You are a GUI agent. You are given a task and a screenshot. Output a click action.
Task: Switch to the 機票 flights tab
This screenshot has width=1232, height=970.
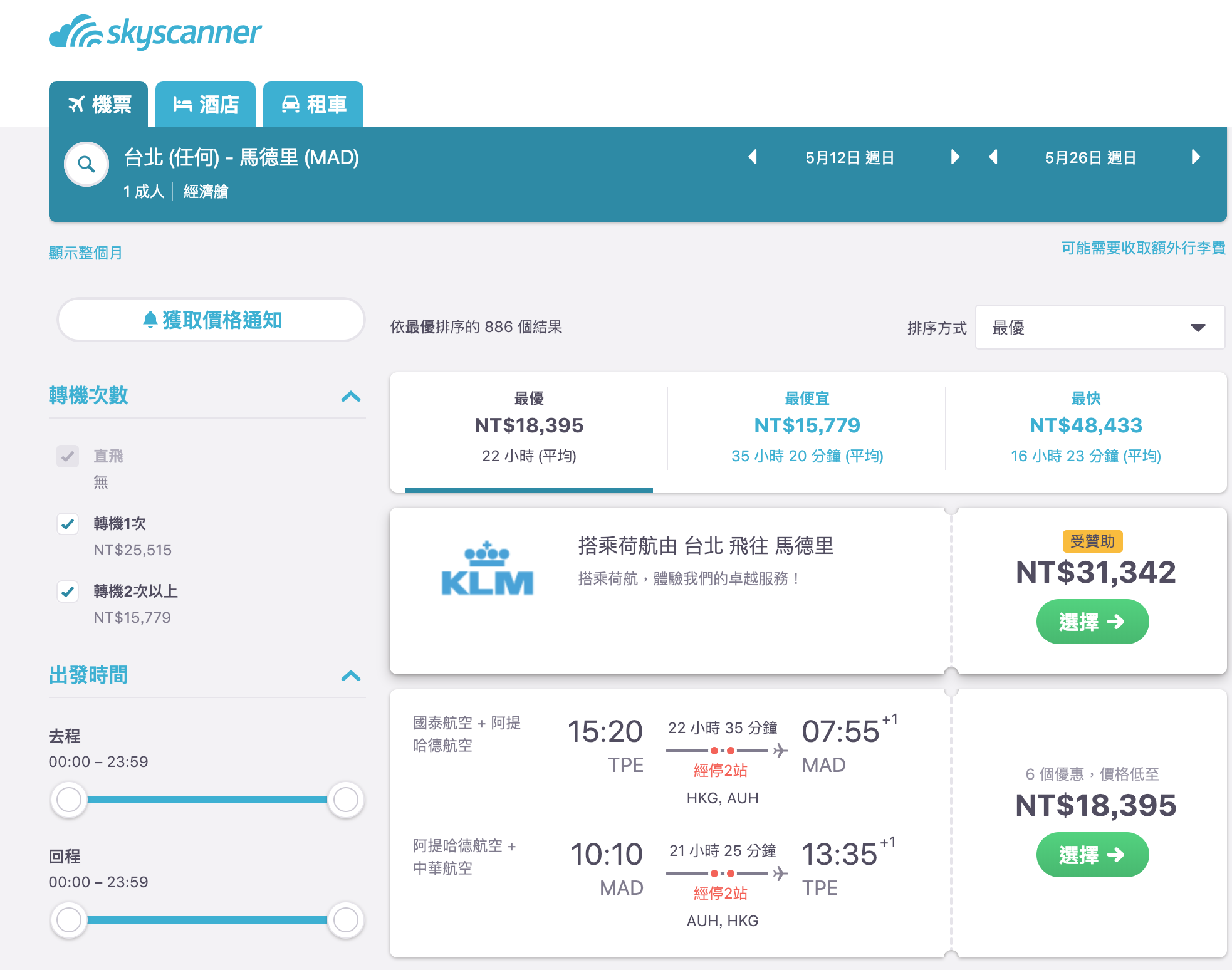[x=98, y=104]
